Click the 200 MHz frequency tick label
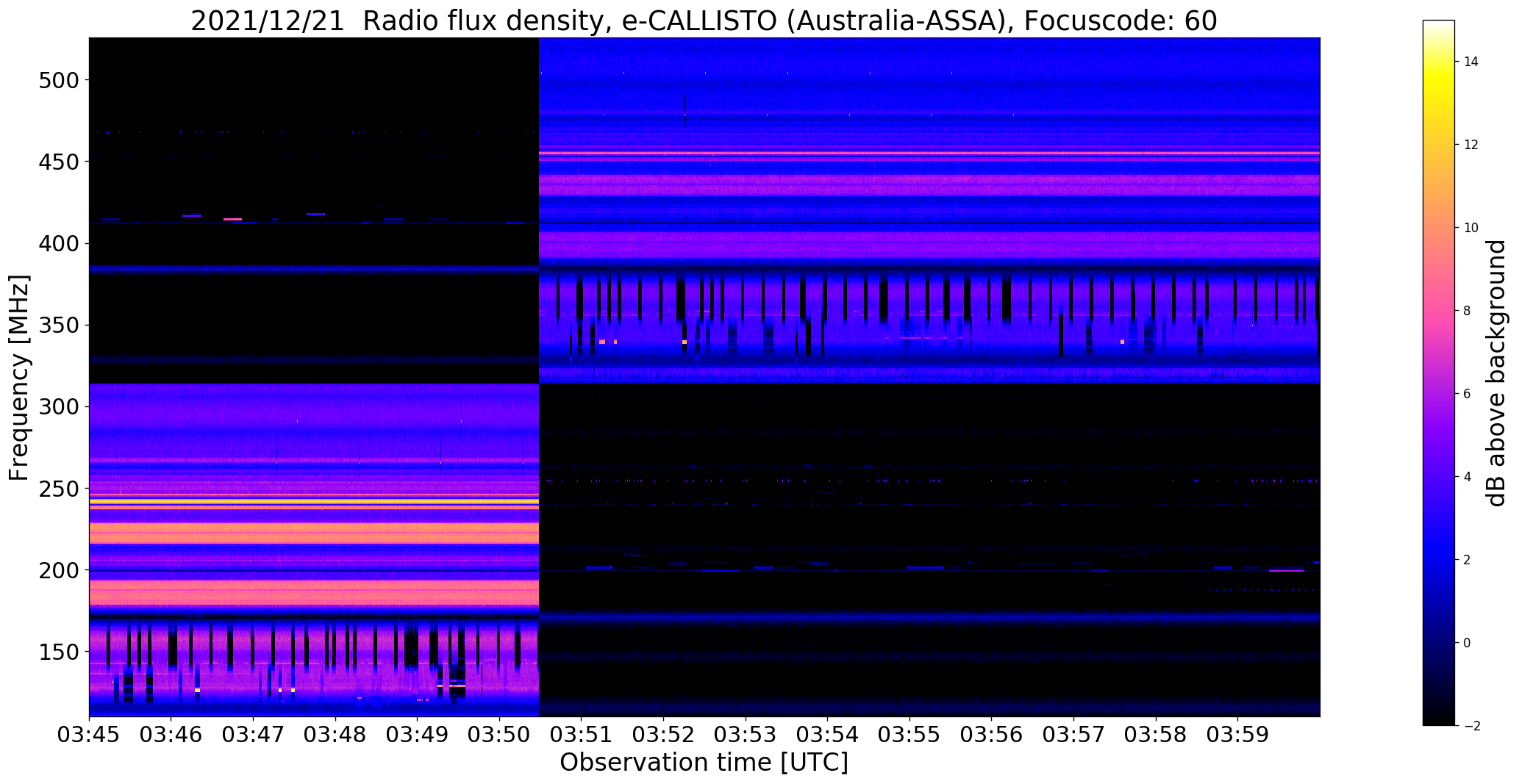 click(58, 570)
